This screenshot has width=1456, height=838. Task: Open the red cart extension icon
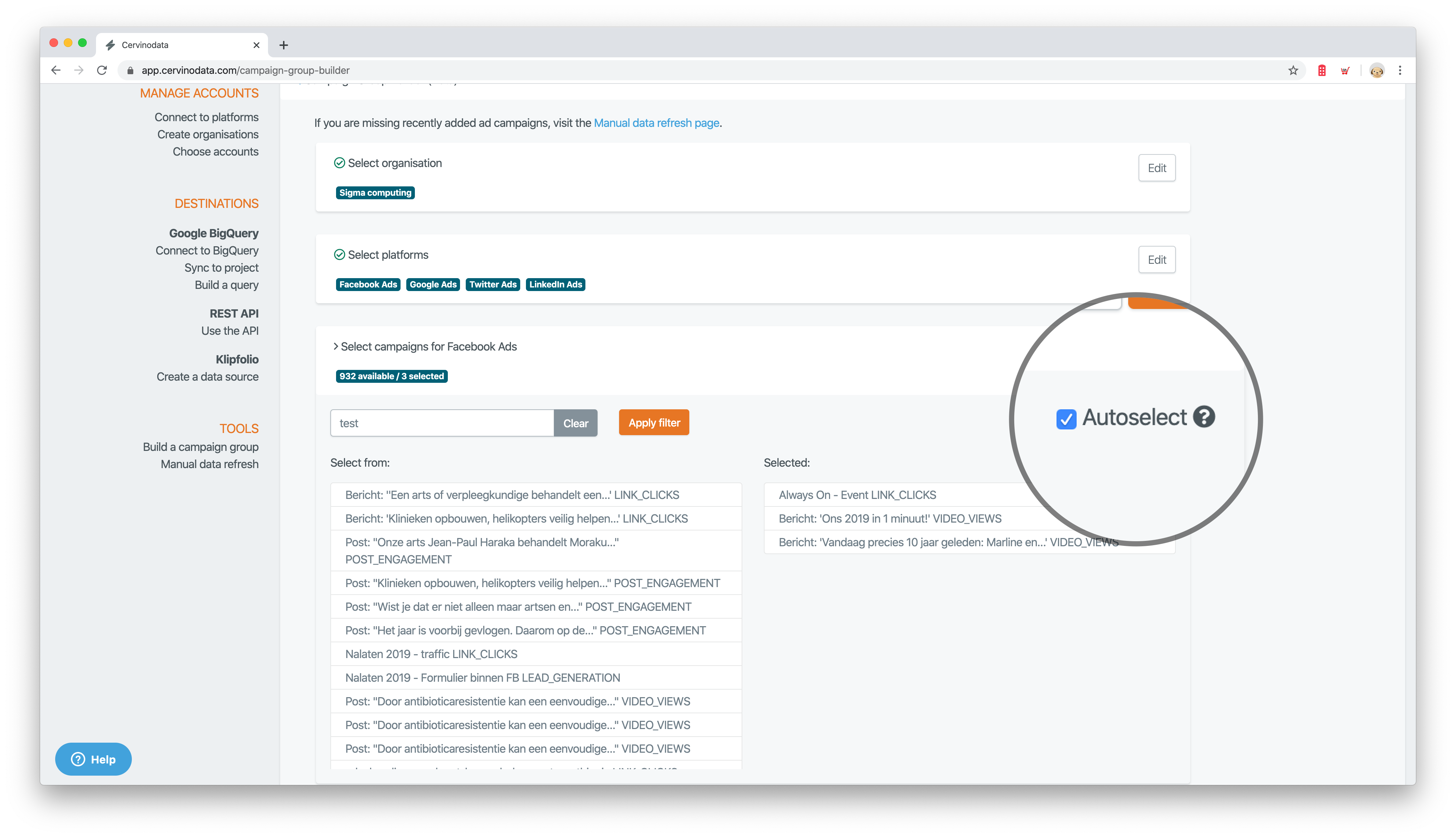[x=1344, y=70]
